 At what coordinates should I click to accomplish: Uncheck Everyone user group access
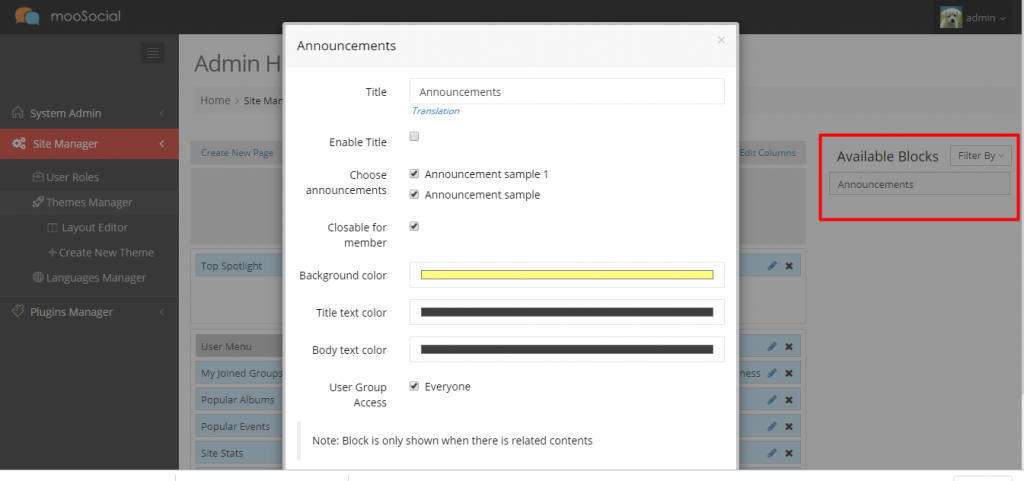coord(414,386)
